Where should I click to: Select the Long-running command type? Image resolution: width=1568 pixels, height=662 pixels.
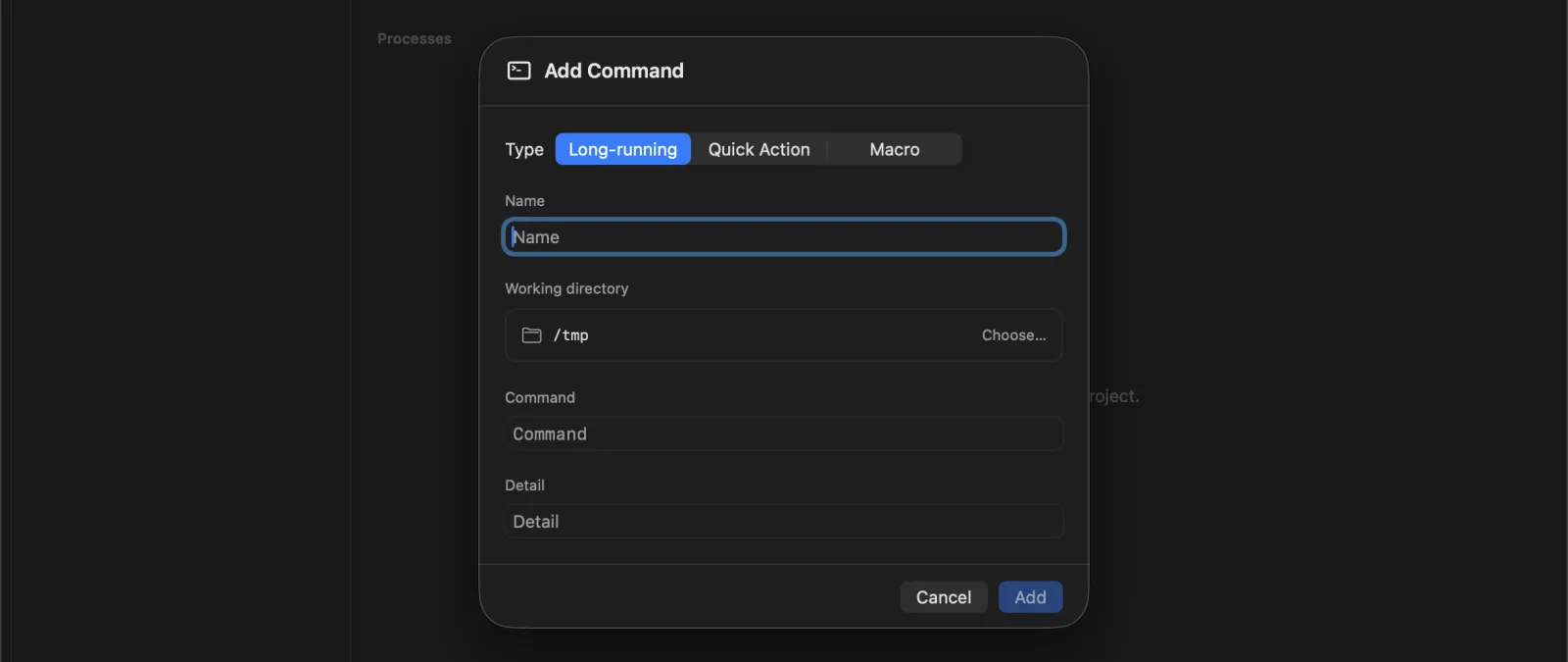(623, 149)
